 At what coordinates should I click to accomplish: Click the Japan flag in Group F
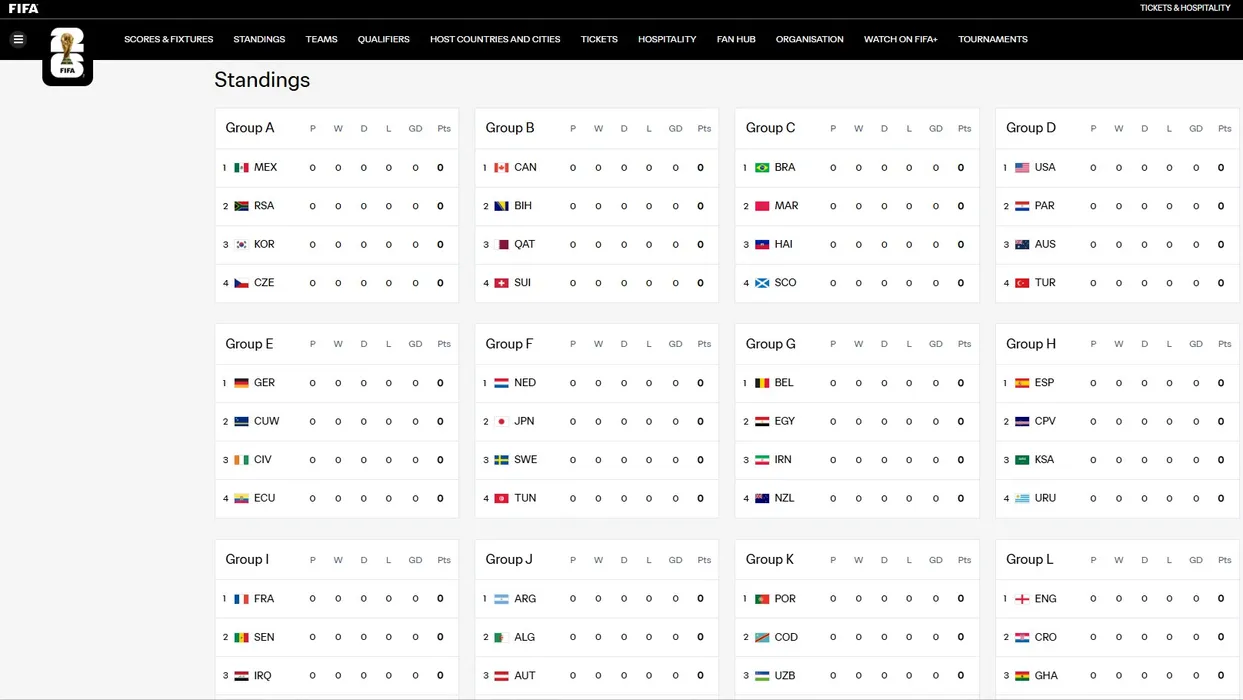(501, 422)
